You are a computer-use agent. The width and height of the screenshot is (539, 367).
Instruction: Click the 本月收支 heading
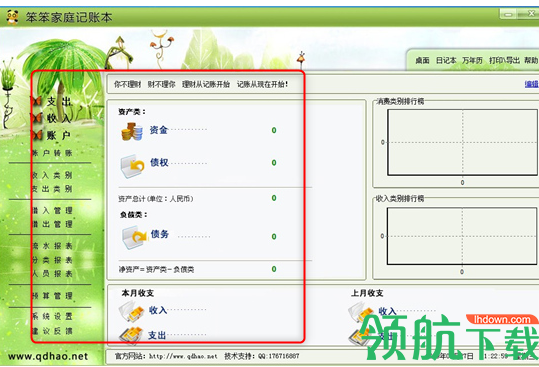[138, 293]
